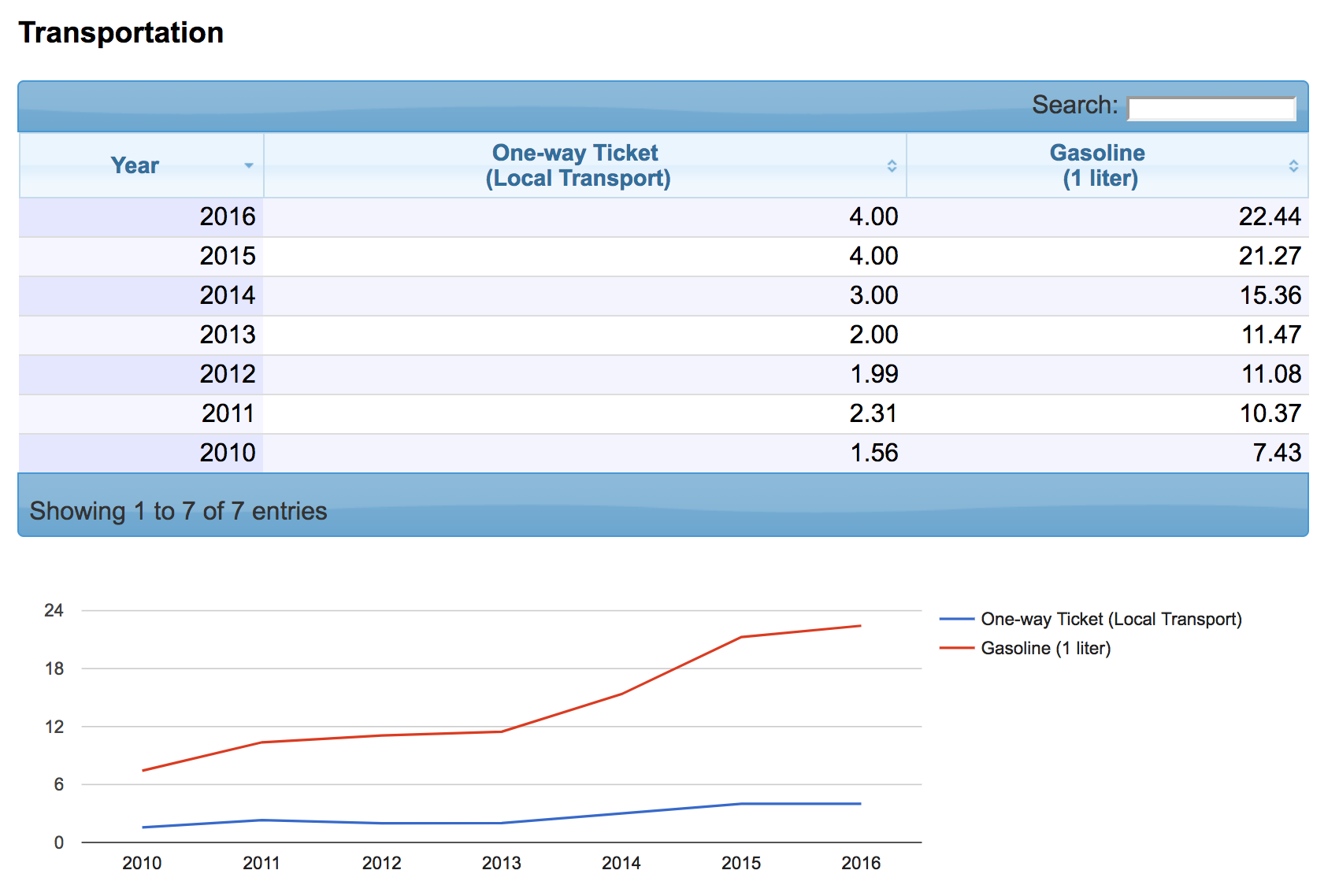Sort by the Year header label

[x=135, y=165]
